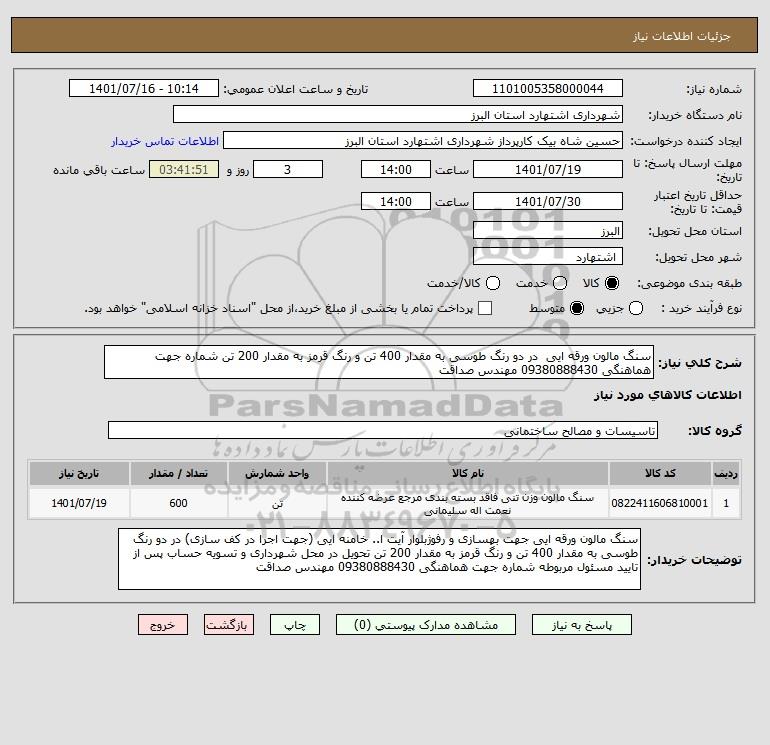Screen dimensions: 770x745
Task: Click the delivery city field اشتهارد
Action: click(x=548, y=257)
